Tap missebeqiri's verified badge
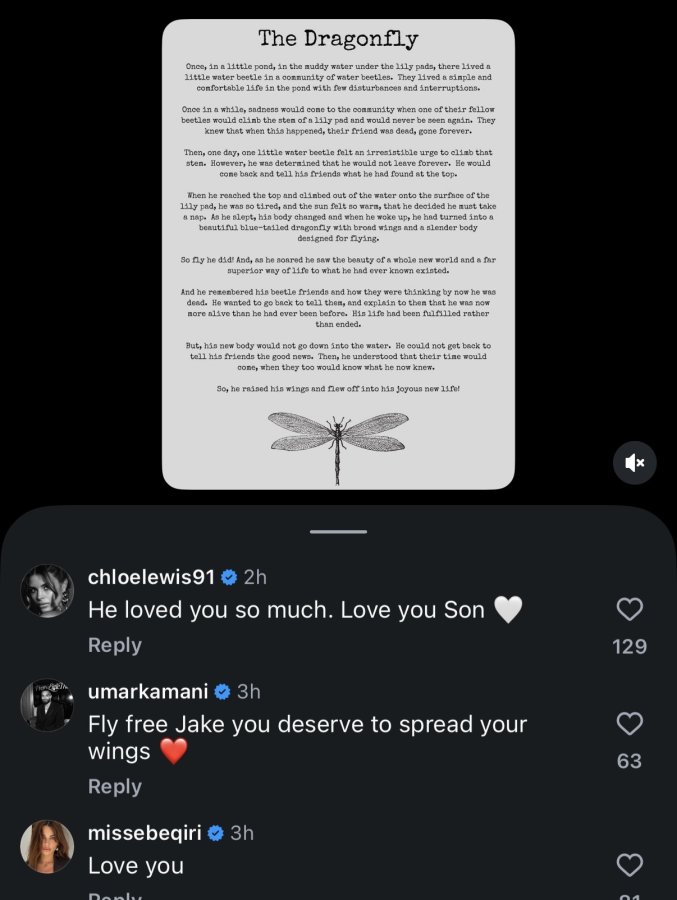 click(x=215, y=833)
